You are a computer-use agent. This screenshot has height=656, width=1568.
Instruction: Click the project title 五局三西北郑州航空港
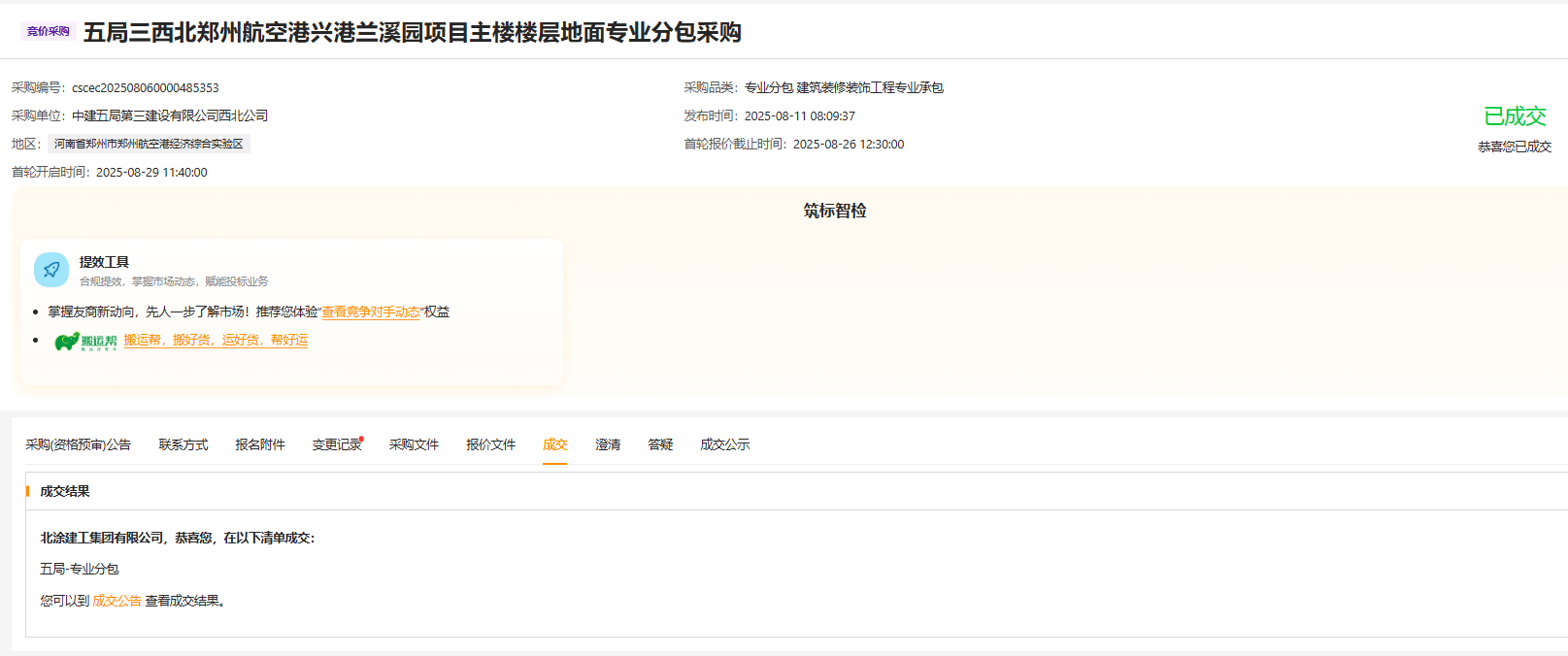(412, 33)
